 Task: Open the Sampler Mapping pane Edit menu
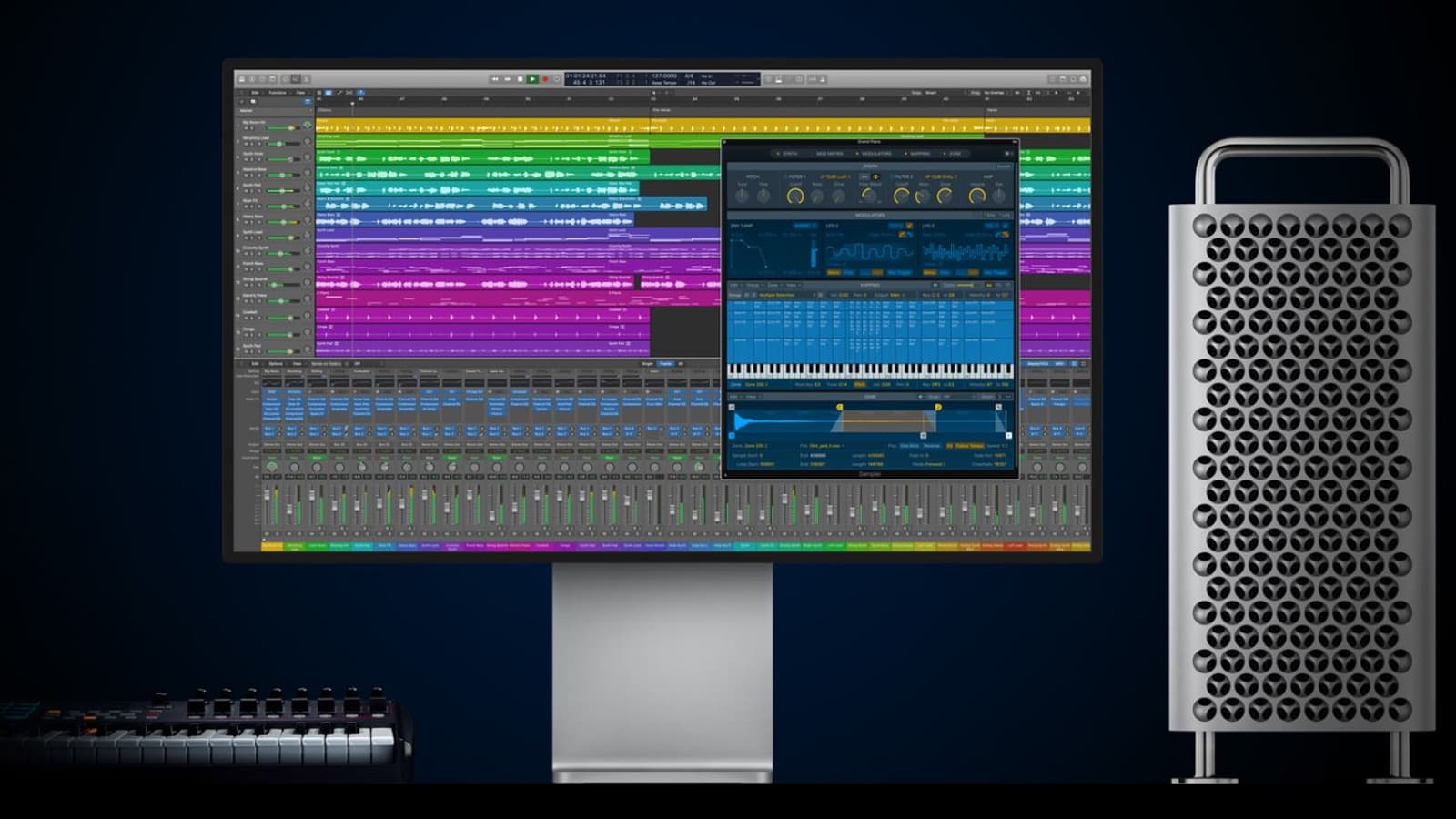[x=735, y=285]
